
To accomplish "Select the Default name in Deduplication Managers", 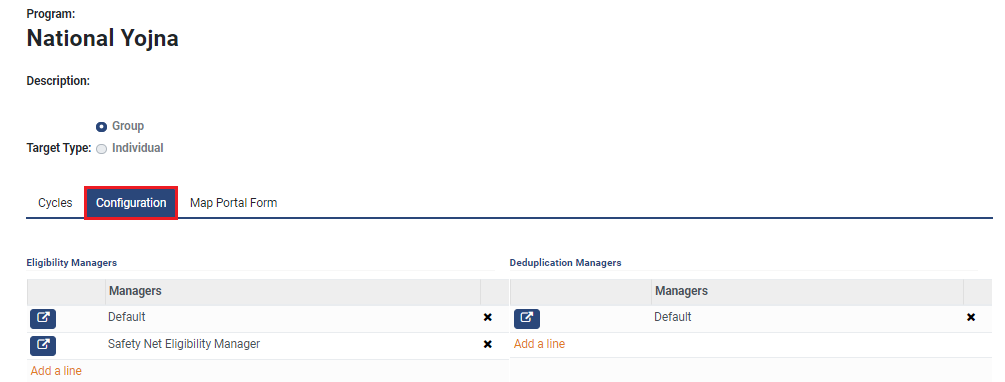I will coord(672,317).
